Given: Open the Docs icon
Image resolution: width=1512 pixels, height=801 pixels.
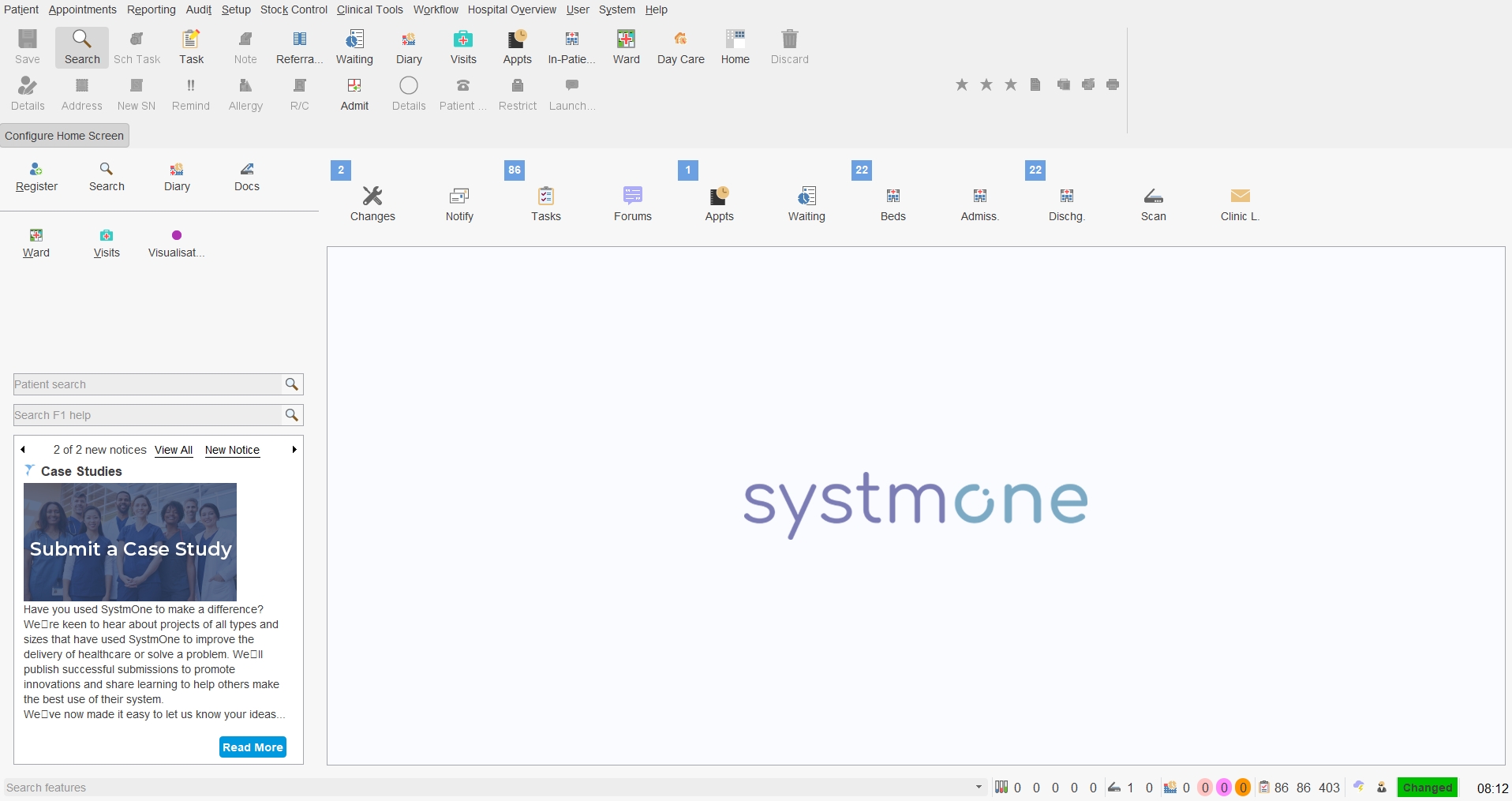Looking at the screenshot, I should pos(247,176).
